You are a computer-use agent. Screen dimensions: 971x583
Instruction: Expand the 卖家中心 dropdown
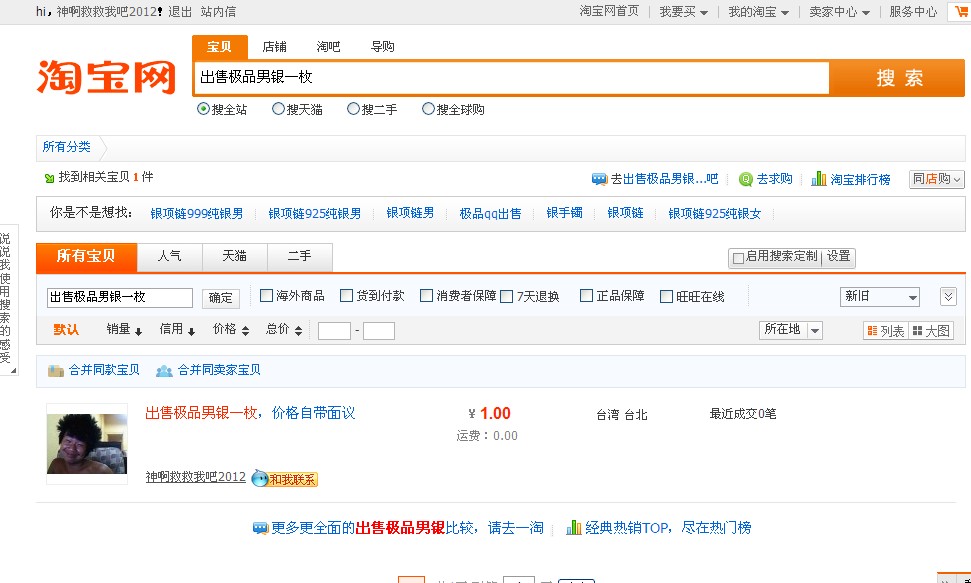click(x=840, y=12)
